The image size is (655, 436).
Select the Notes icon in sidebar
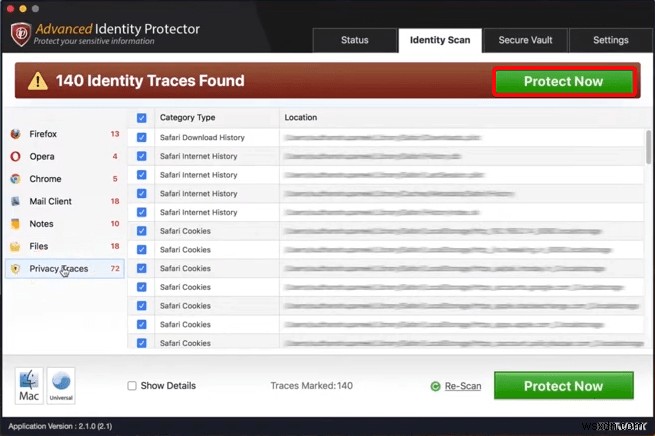[x=16, y=224]
